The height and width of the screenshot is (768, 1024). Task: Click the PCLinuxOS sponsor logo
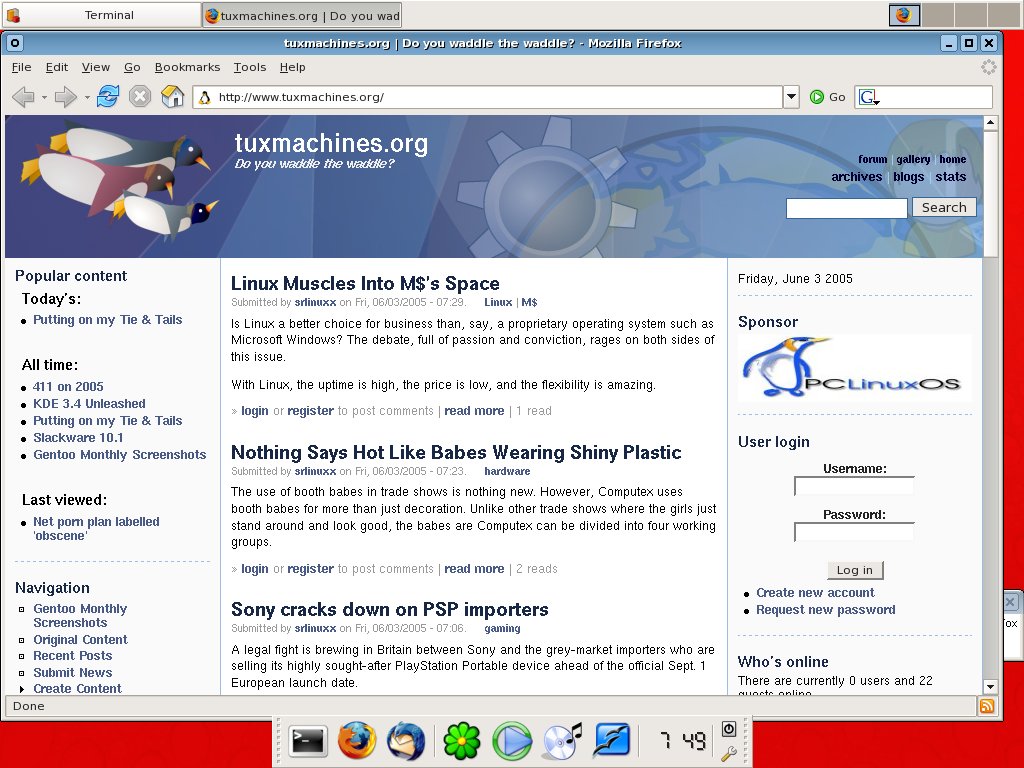[x=854, y=368]
